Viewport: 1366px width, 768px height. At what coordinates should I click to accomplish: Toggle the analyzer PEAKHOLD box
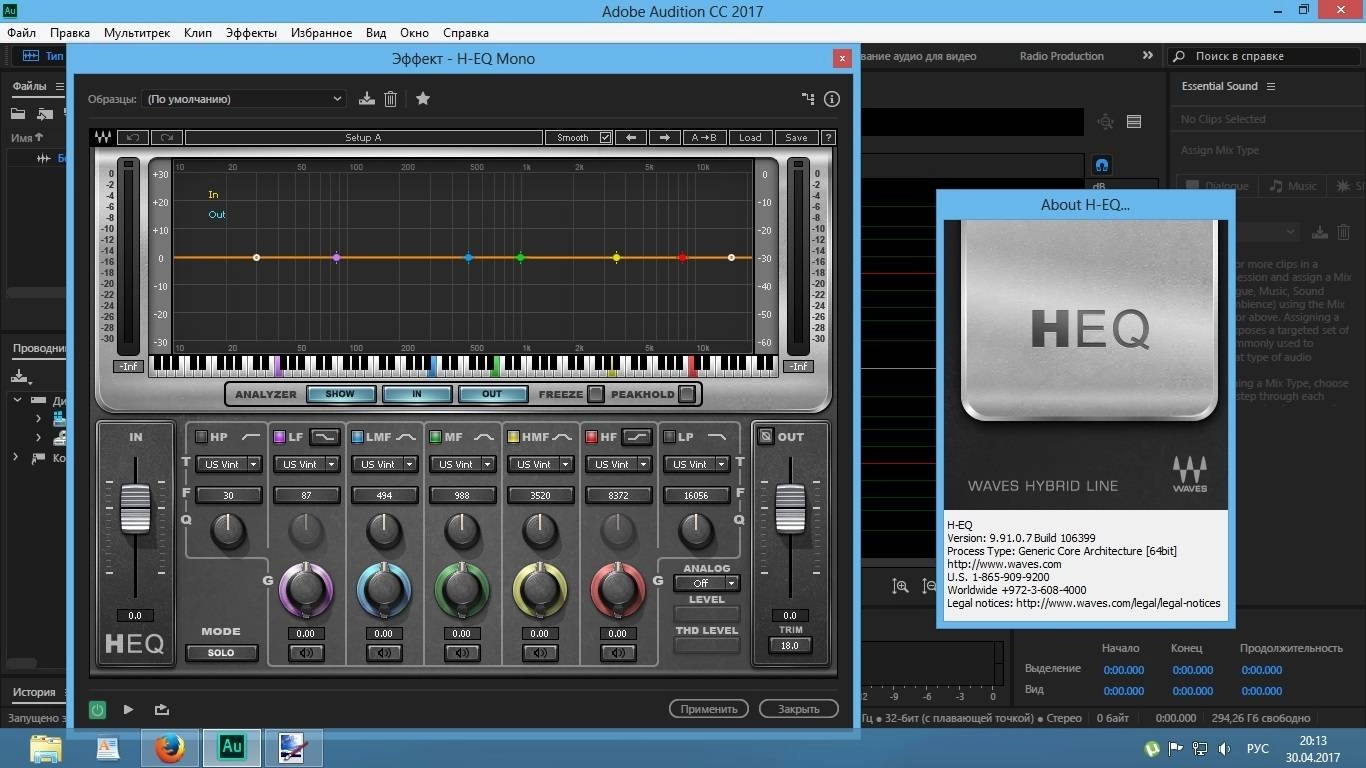pos(686,394)
